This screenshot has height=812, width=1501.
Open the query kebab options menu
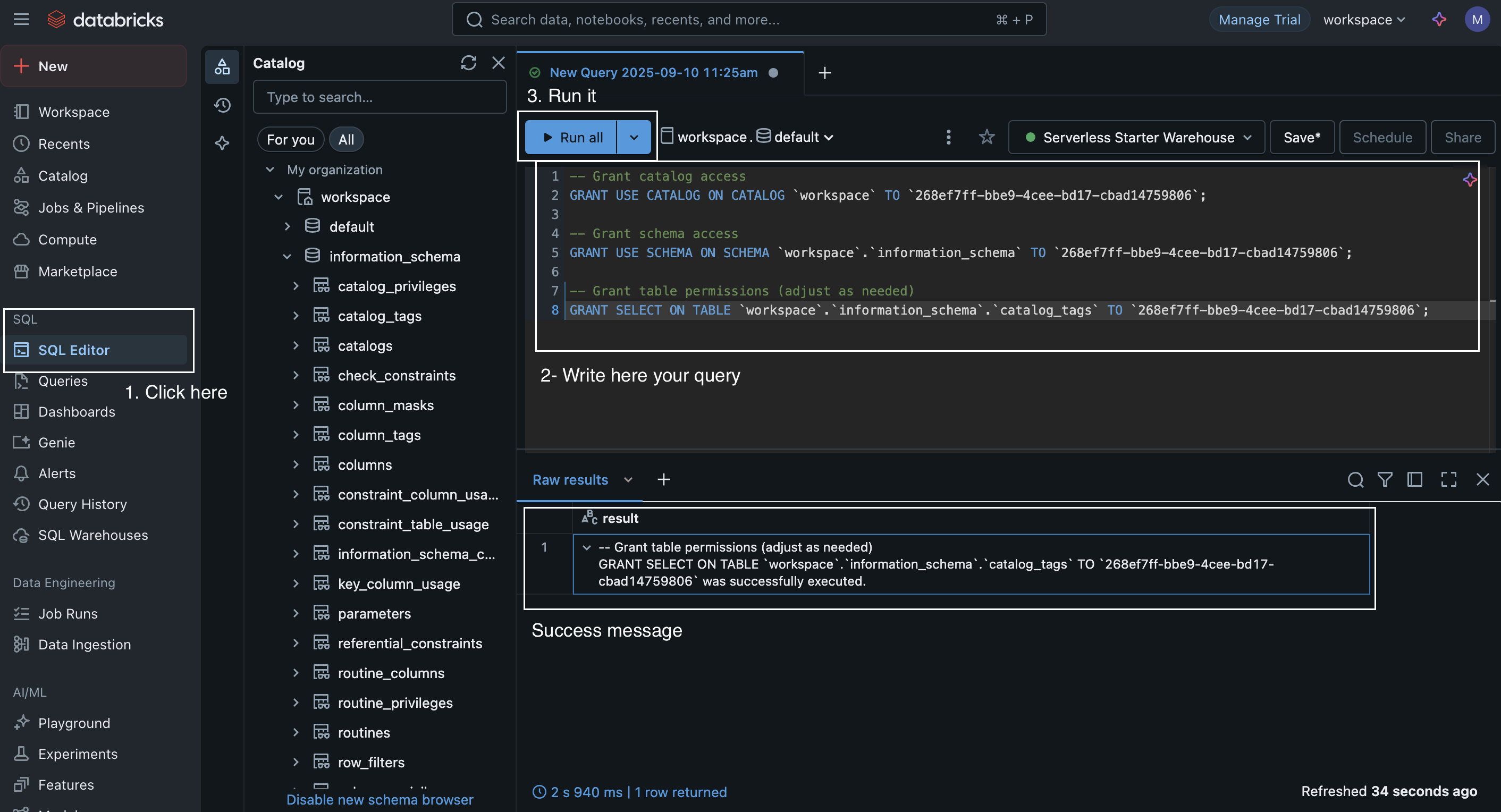click(x=948, y=137)
